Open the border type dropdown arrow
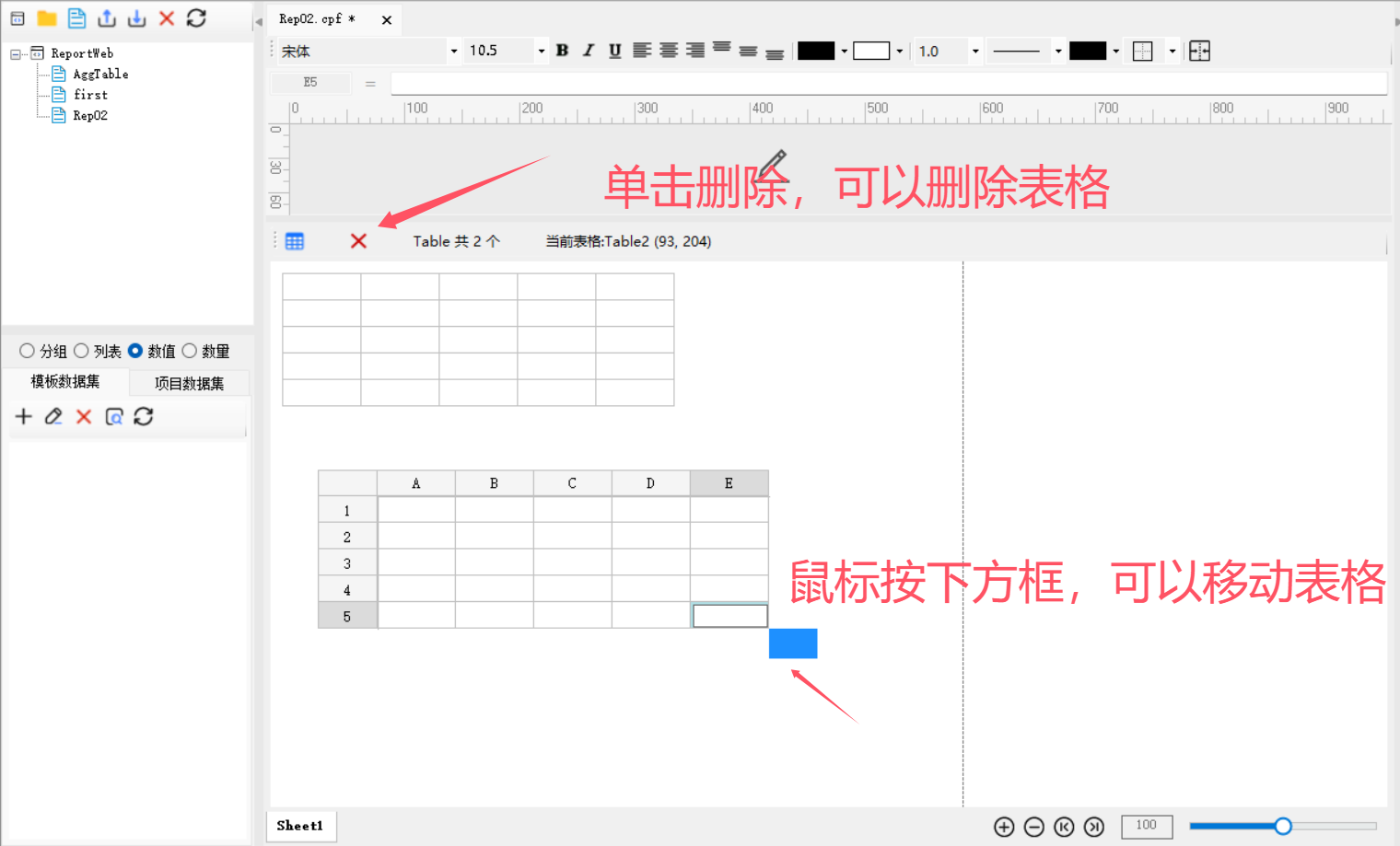The width and height of the screenshot is (1400, 846). click(1172, 52)
